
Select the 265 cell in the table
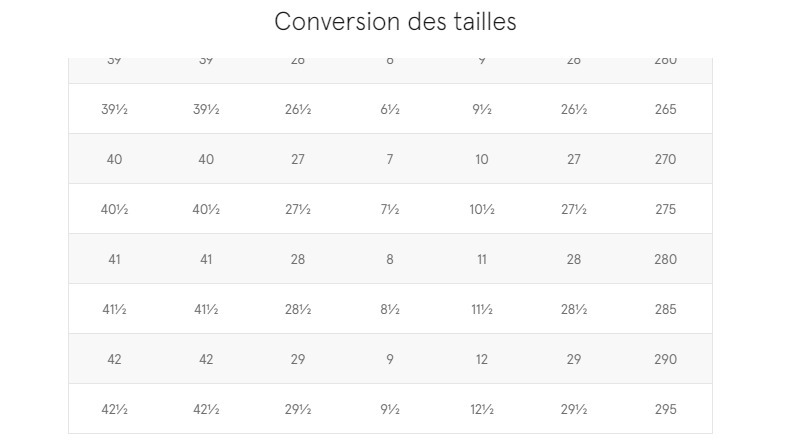[665, 109]
